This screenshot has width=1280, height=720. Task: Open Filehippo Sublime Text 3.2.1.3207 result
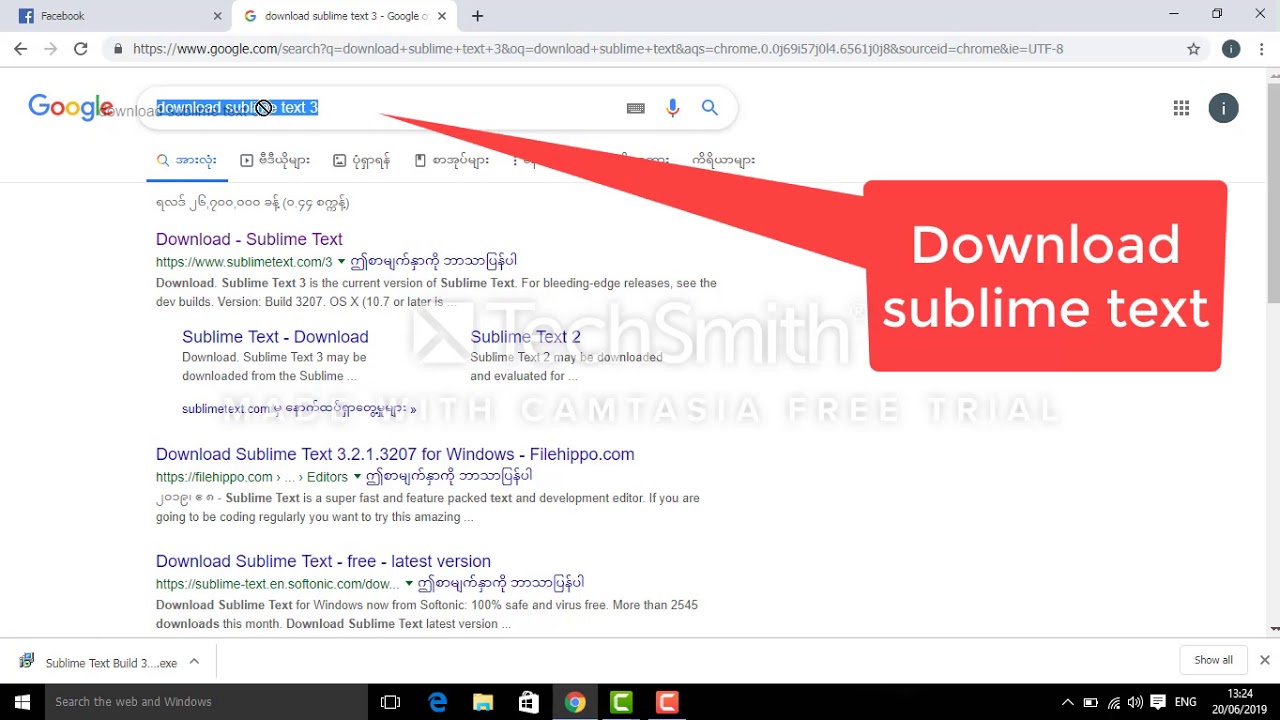coord(395,454)
